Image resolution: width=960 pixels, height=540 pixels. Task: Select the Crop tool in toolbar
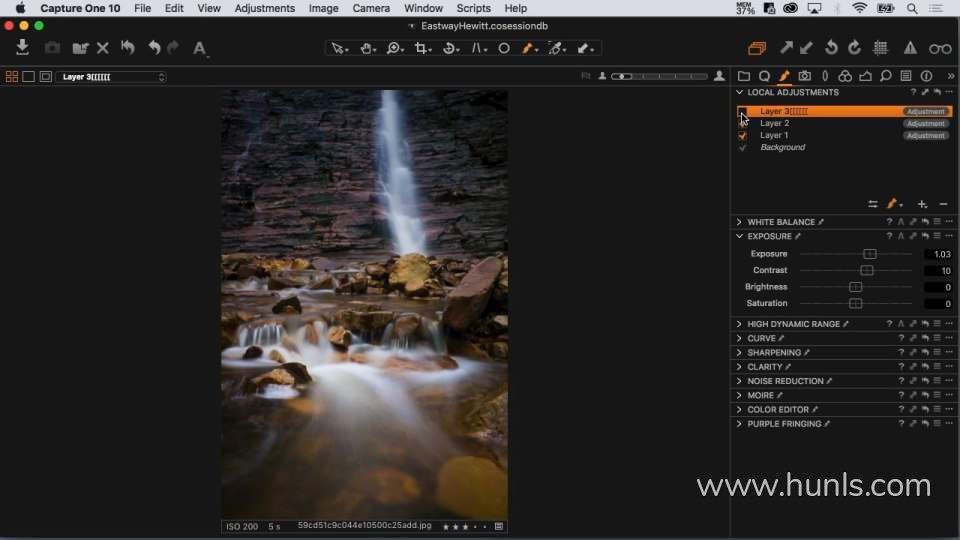pyautogui.click(x=422, y=48)
